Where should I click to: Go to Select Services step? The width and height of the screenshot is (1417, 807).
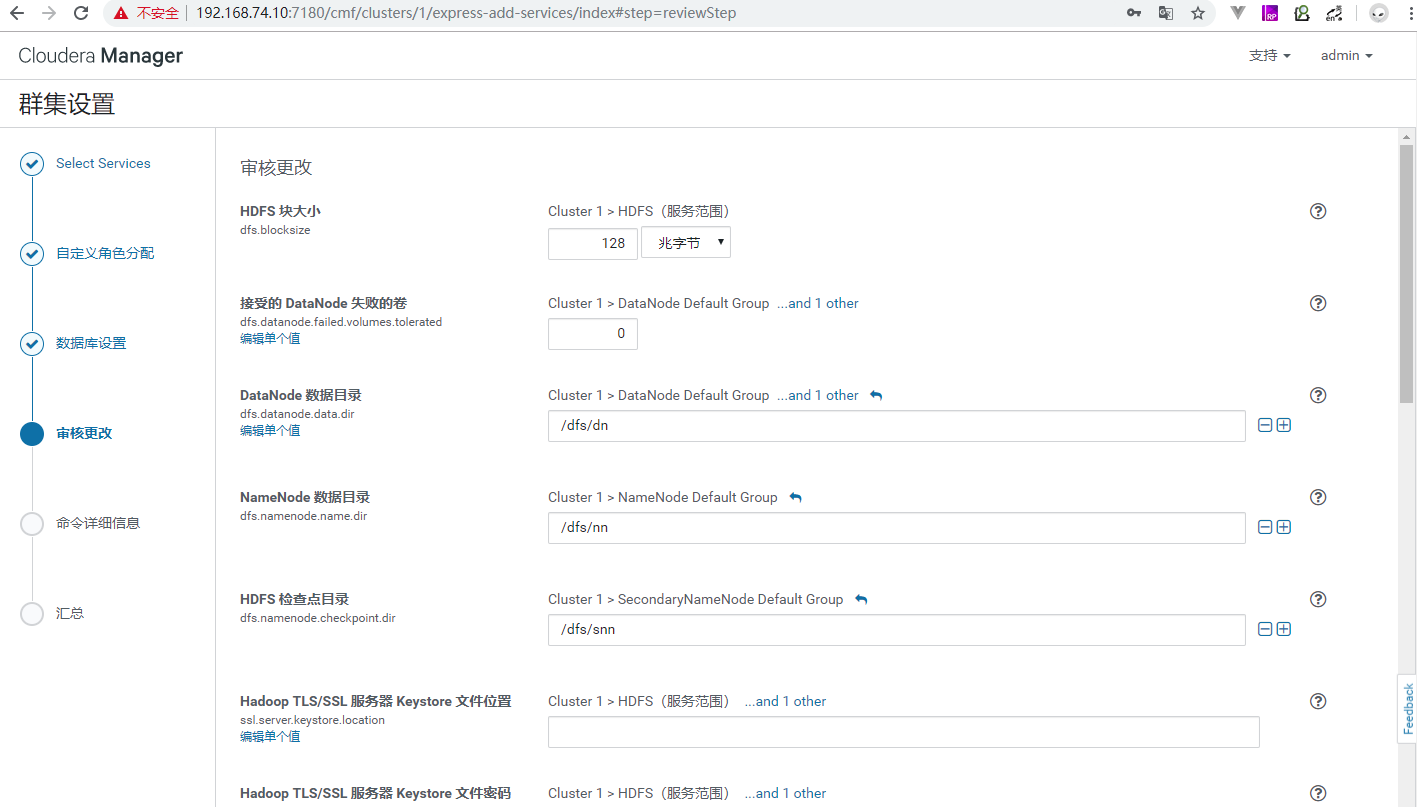(103, 163)
